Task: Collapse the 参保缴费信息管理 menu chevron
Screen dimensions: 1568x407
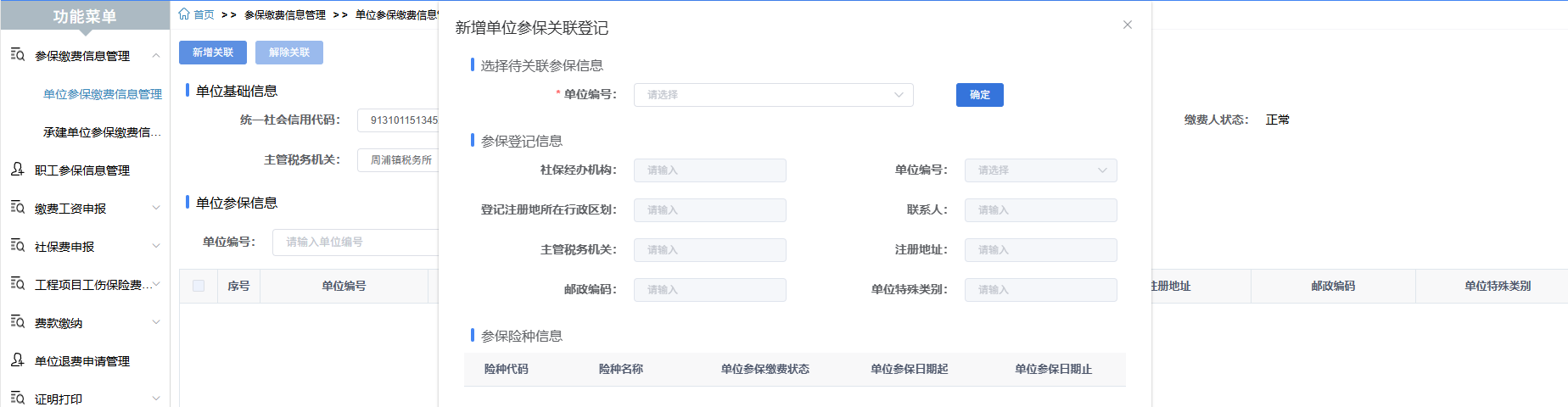Action: pyautogui.click(x=156, y=55)
